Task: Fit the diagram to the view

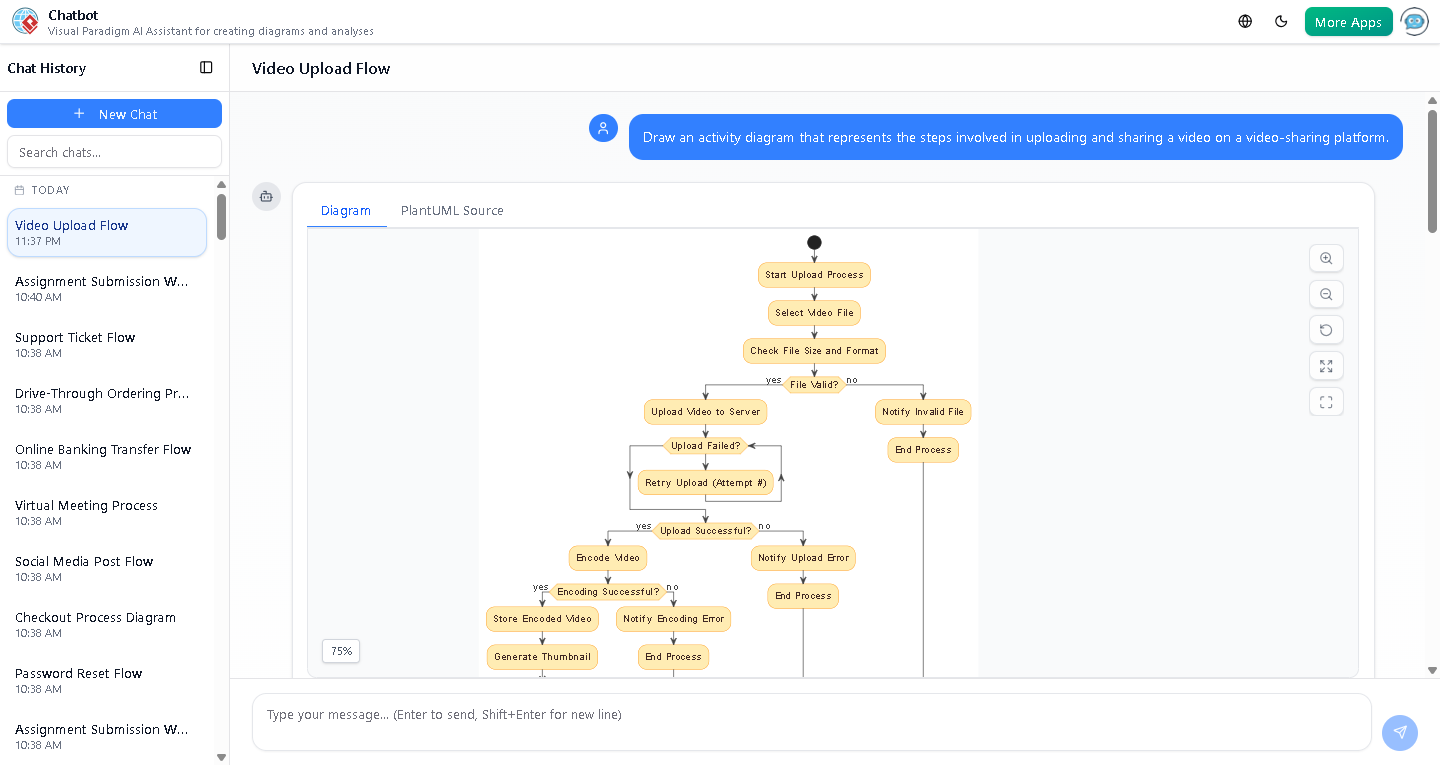Action: pos(1326,401)
